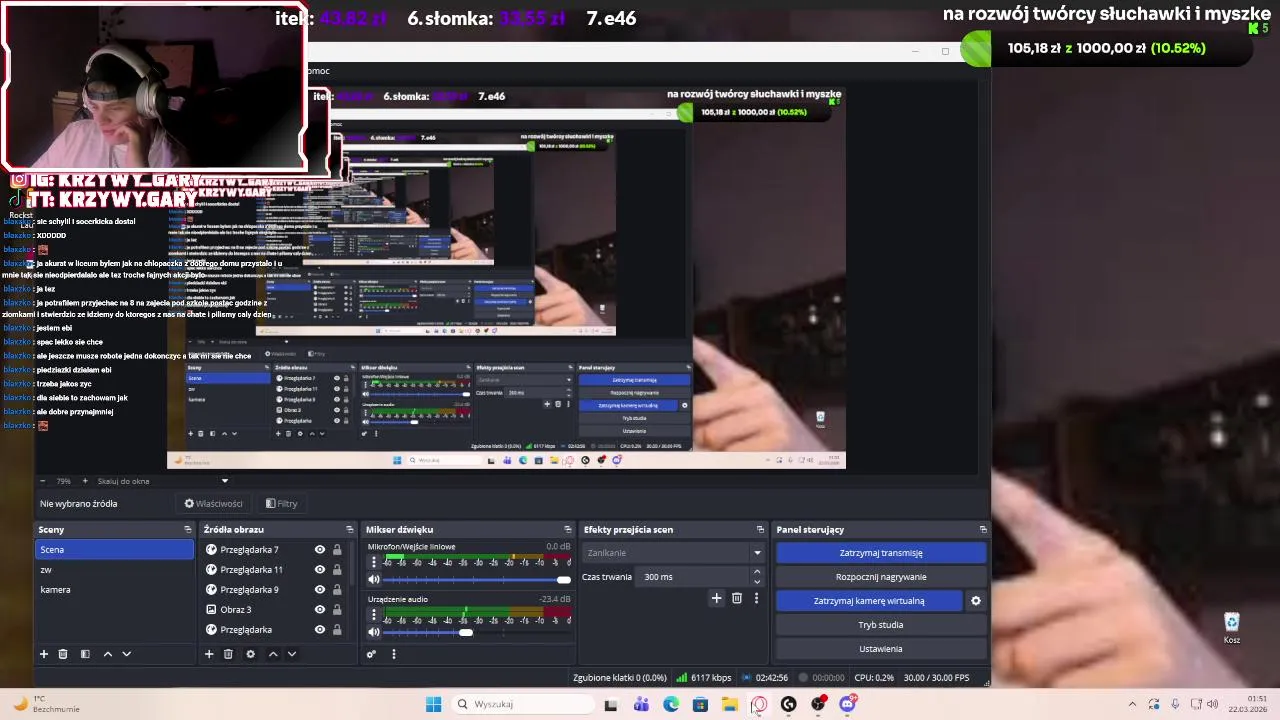The height and width of the screenshot is (720, 1280).
Task: Enable Tryb studia
Action: (x=881, y=625)
